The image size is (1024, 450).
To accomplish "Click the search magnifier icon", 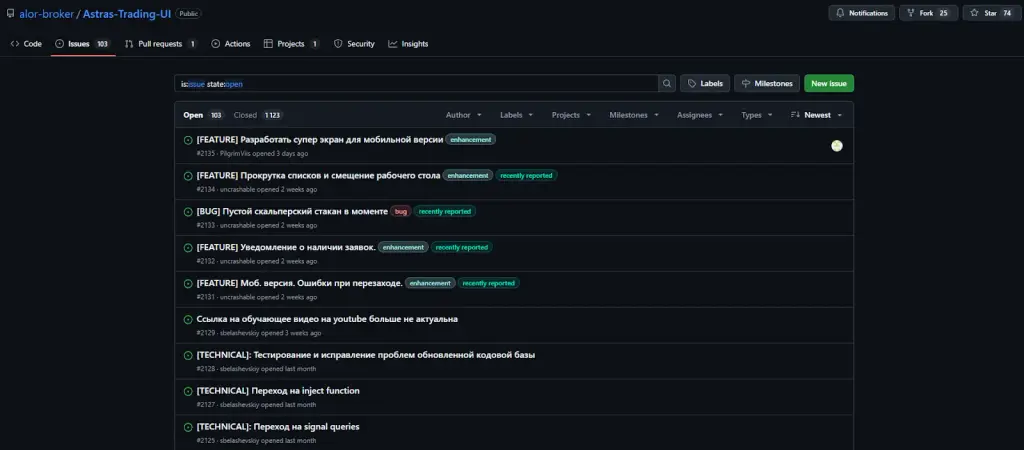I will [667, 84].
